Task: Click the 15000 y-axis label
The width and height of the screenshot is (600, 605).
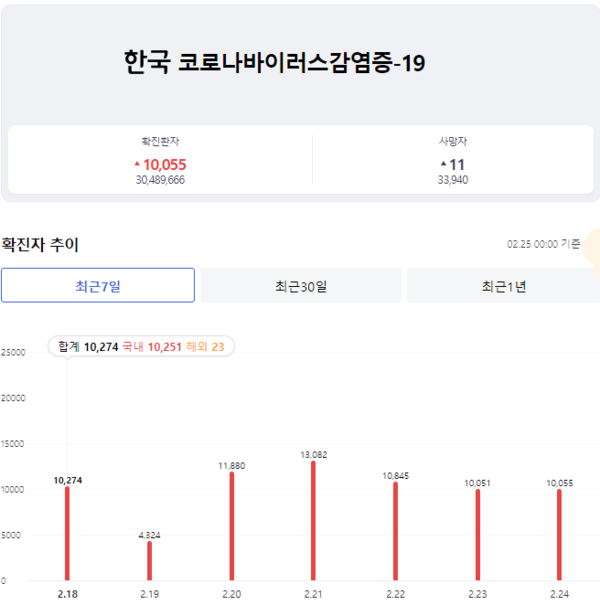Action: [13, 444]
